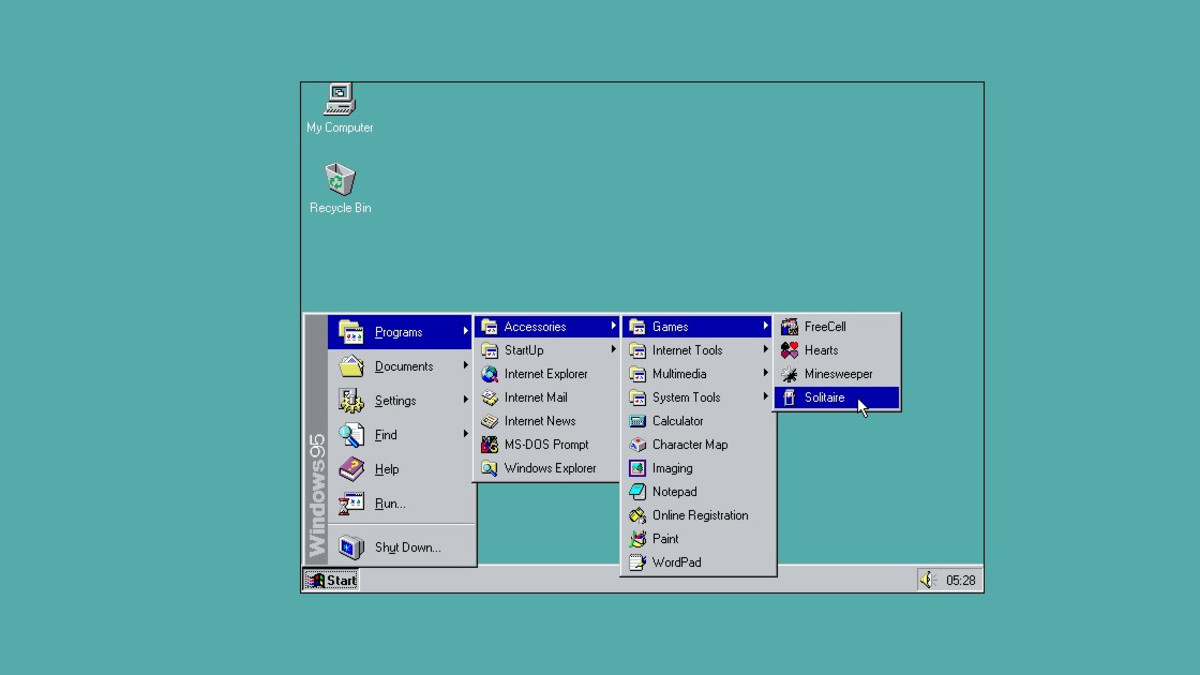
Task: Click the Start button on taskbar
Action: pos(331,580)
